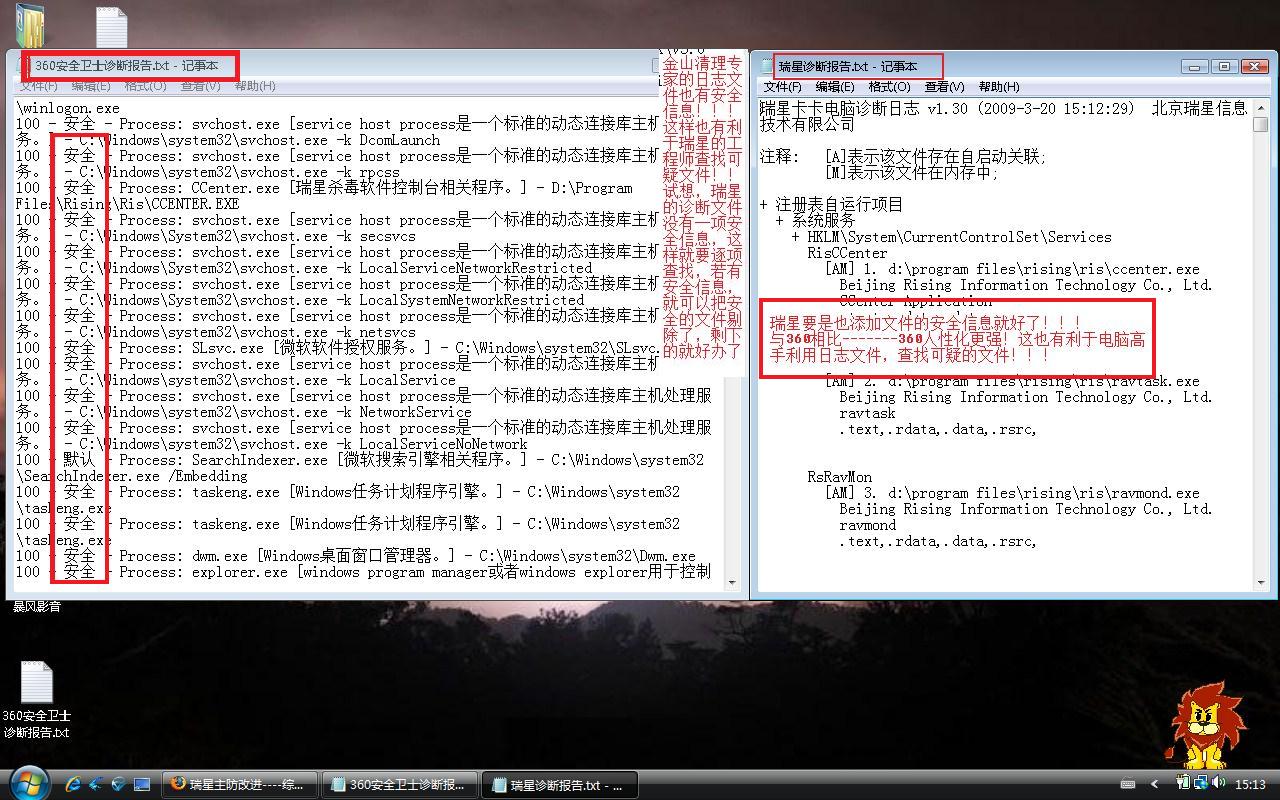Click 'RsRavMon' service name
The image size is (1280, 800).
840,477
